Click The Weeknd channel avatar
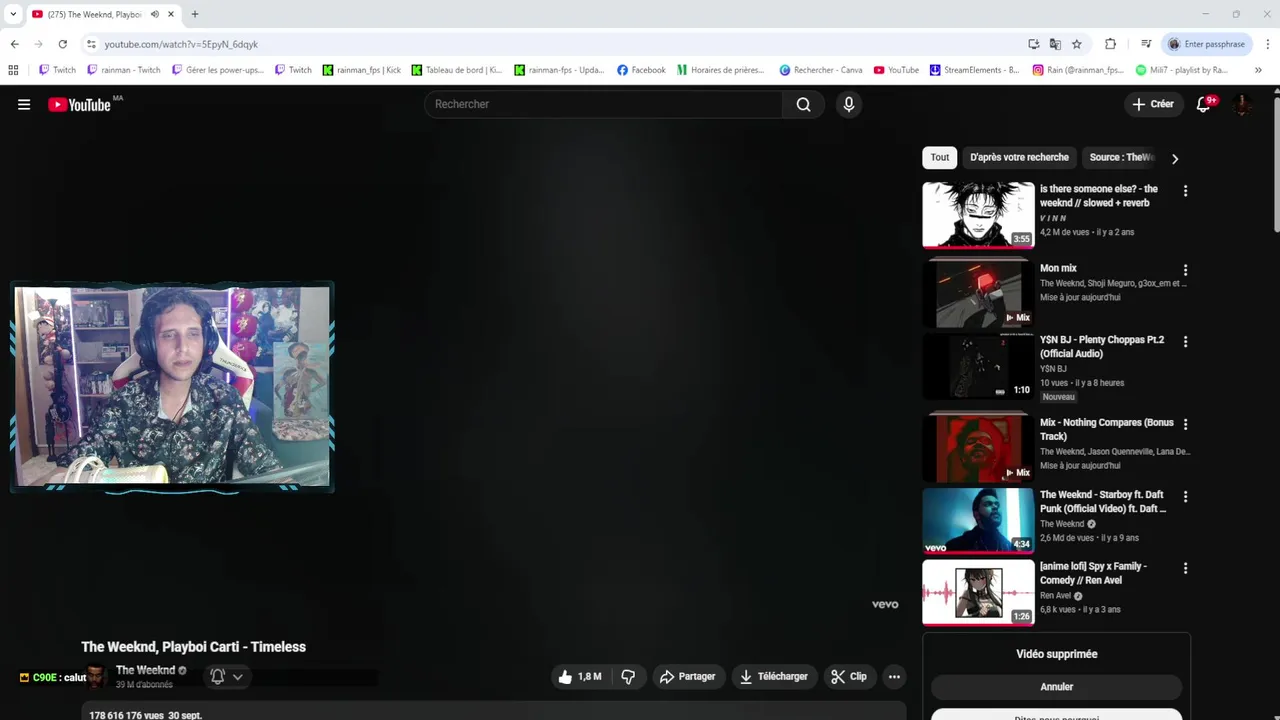This screenshot has height=720, width=1280. pyautogui.click(x=96, y=677)
